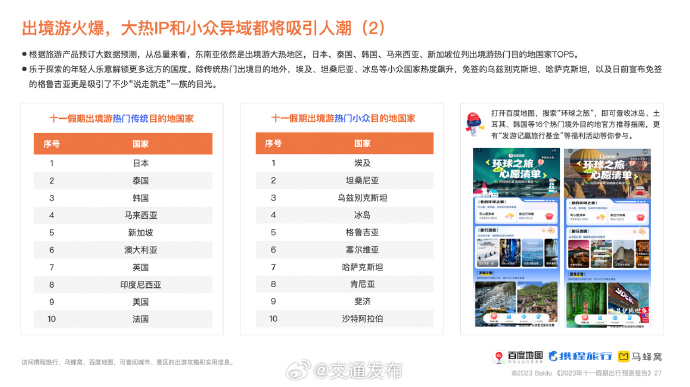The height and width of the screenshot is (387, 690).
Task: Click 澳大利亚 in the traditional destinations list
Action: pyautogui.click(x=141, y=250)
